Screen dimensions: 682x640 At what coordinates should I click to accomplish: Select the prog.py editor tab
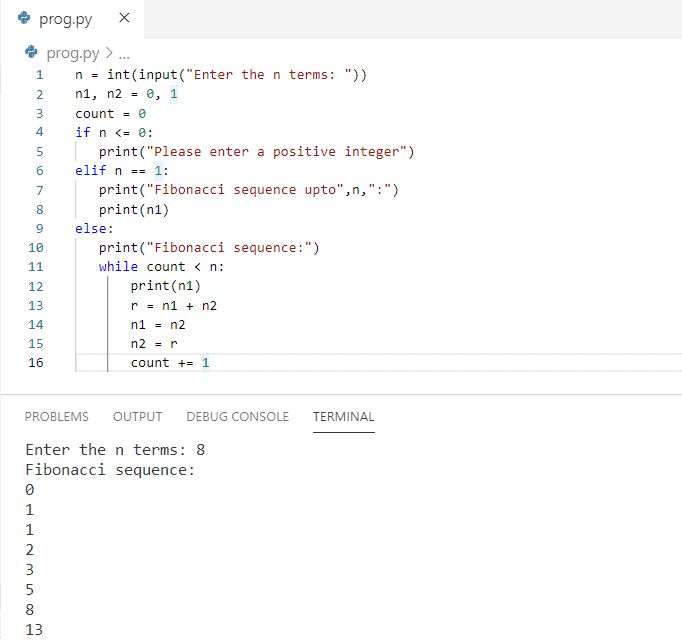click(x=72, y=19)
